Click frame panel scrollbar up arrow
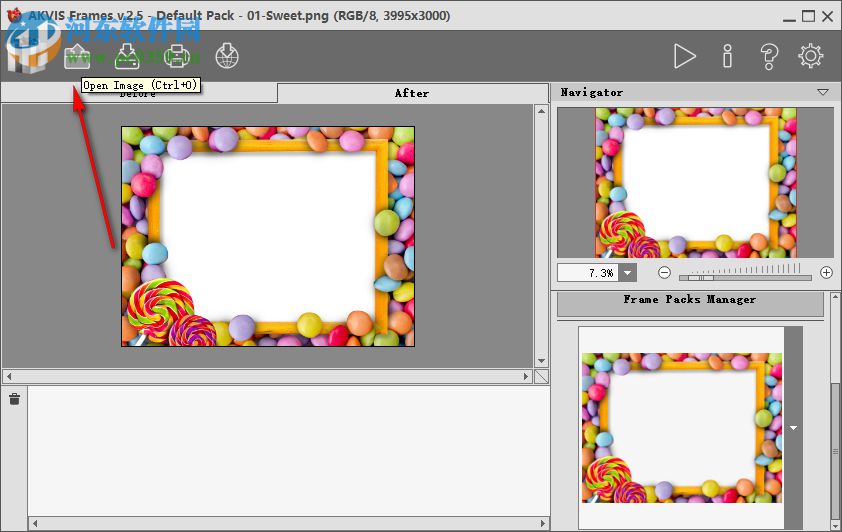842x532 pixels. (835, 296)
